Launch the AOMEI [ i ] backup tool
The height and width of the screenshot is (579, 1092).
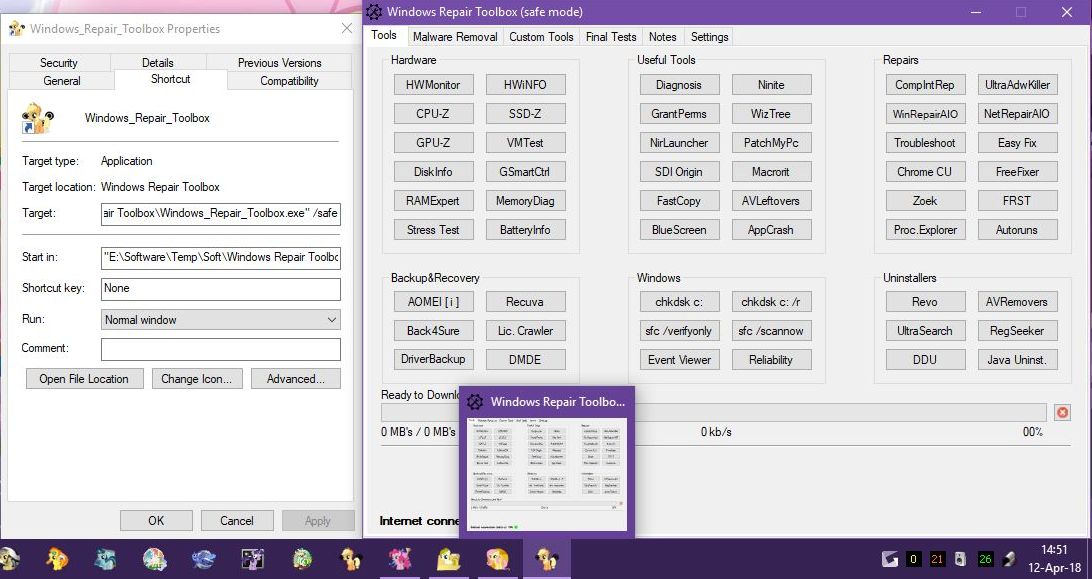[433, 302]
